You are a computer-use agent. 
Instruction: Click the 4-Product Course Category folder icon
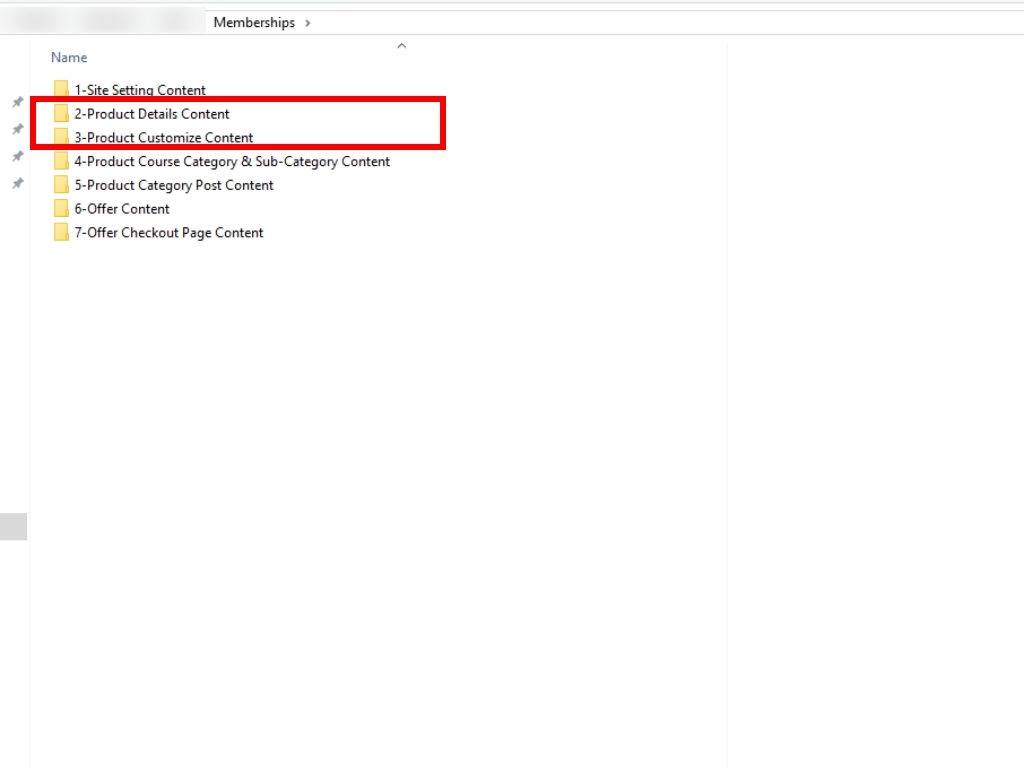click(x=61, y=161)
